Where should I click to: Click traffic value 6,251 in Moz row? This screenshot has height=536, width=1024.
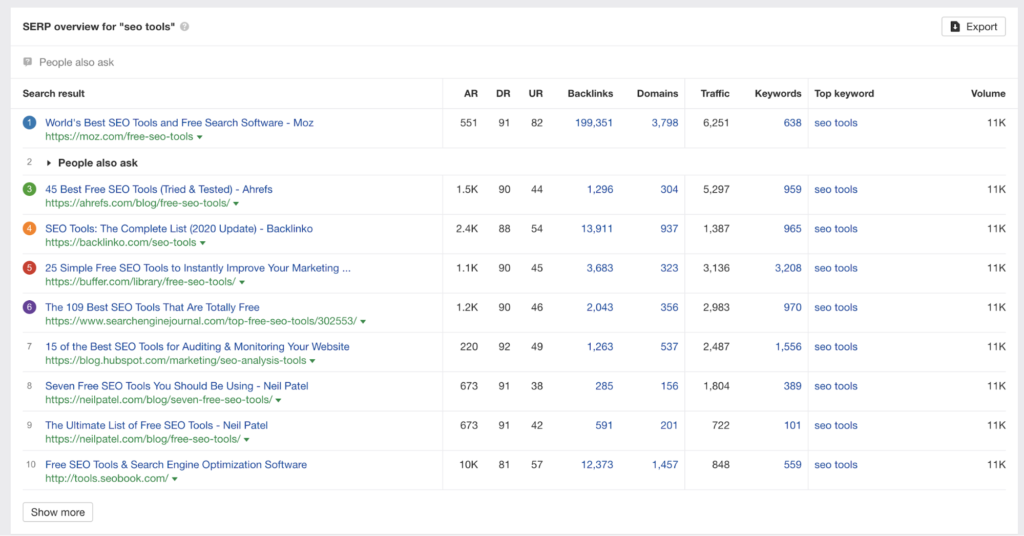pyautogui.click(x=716, y=123)
